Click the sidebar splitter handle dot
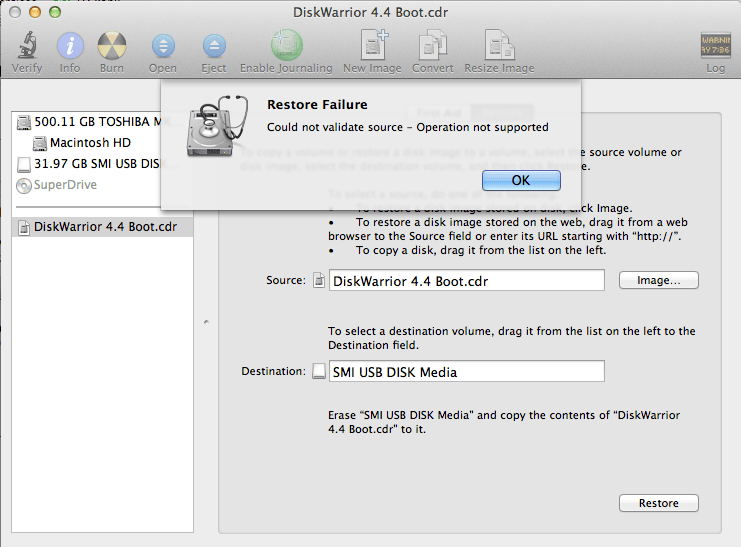741x547 pixels. coord(206,322)
